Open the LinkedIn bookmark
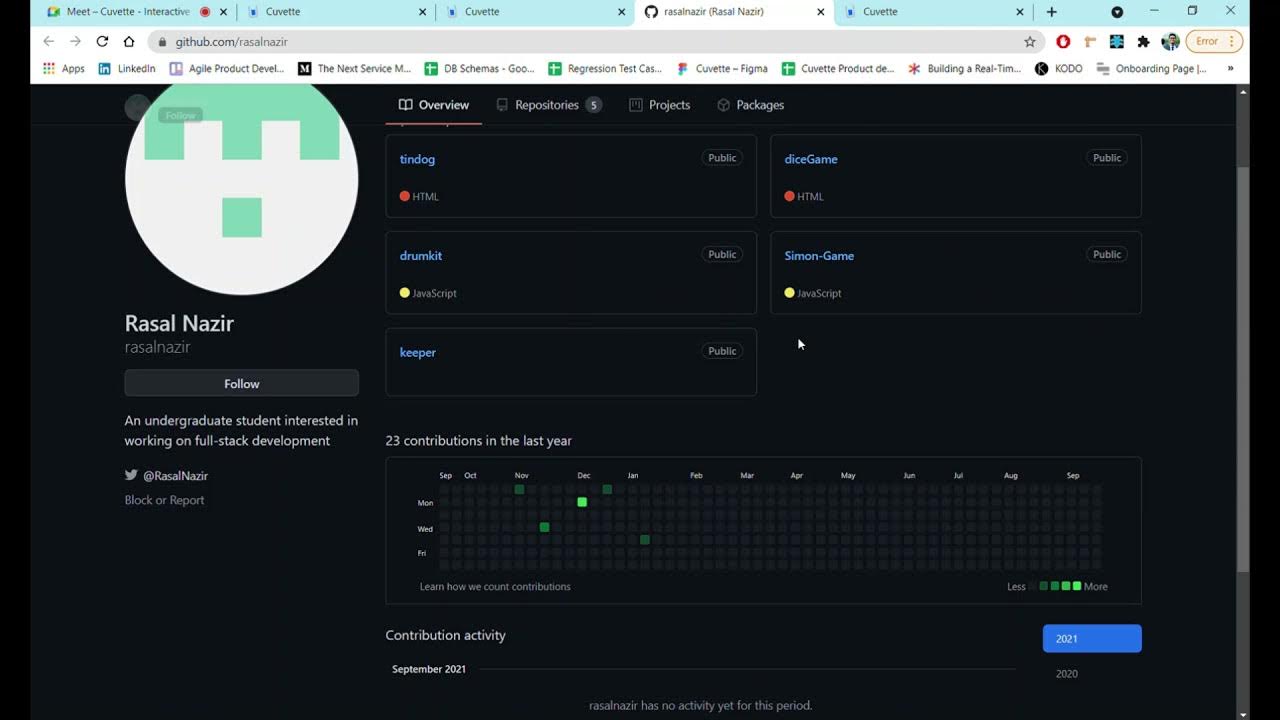 [x=127, y=69]
